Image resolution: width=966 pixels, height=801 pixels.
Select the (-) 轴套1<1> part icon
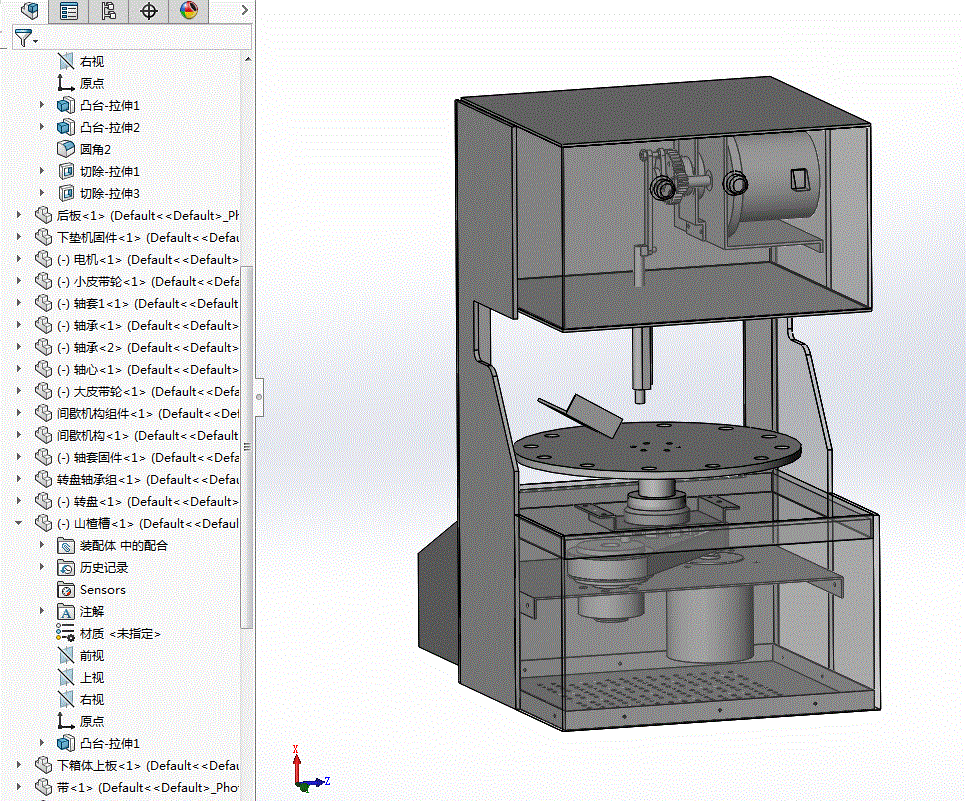[43, 303]
